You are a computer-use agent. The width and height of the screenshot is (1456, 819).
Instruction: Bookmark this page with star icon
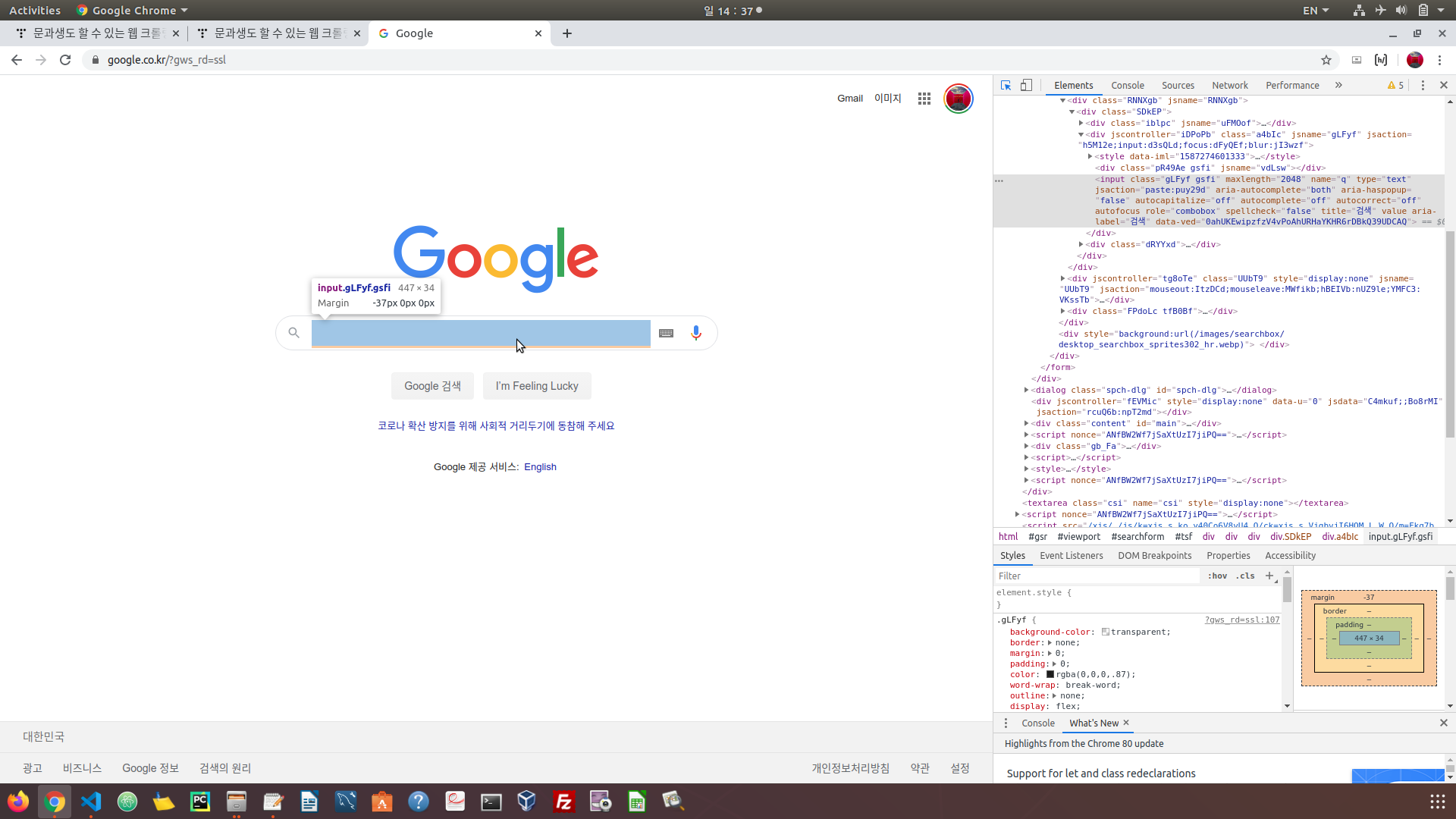click(1326, 60)
